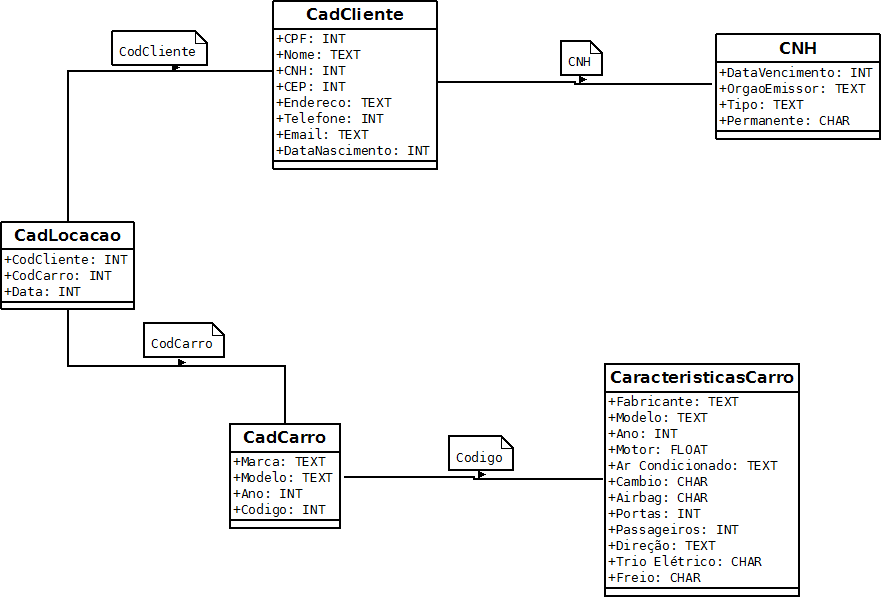Viewport: 883px width, 599px height.
Task: Click the Marca: TEXT attribute in CadCarro
Action: 280,462
